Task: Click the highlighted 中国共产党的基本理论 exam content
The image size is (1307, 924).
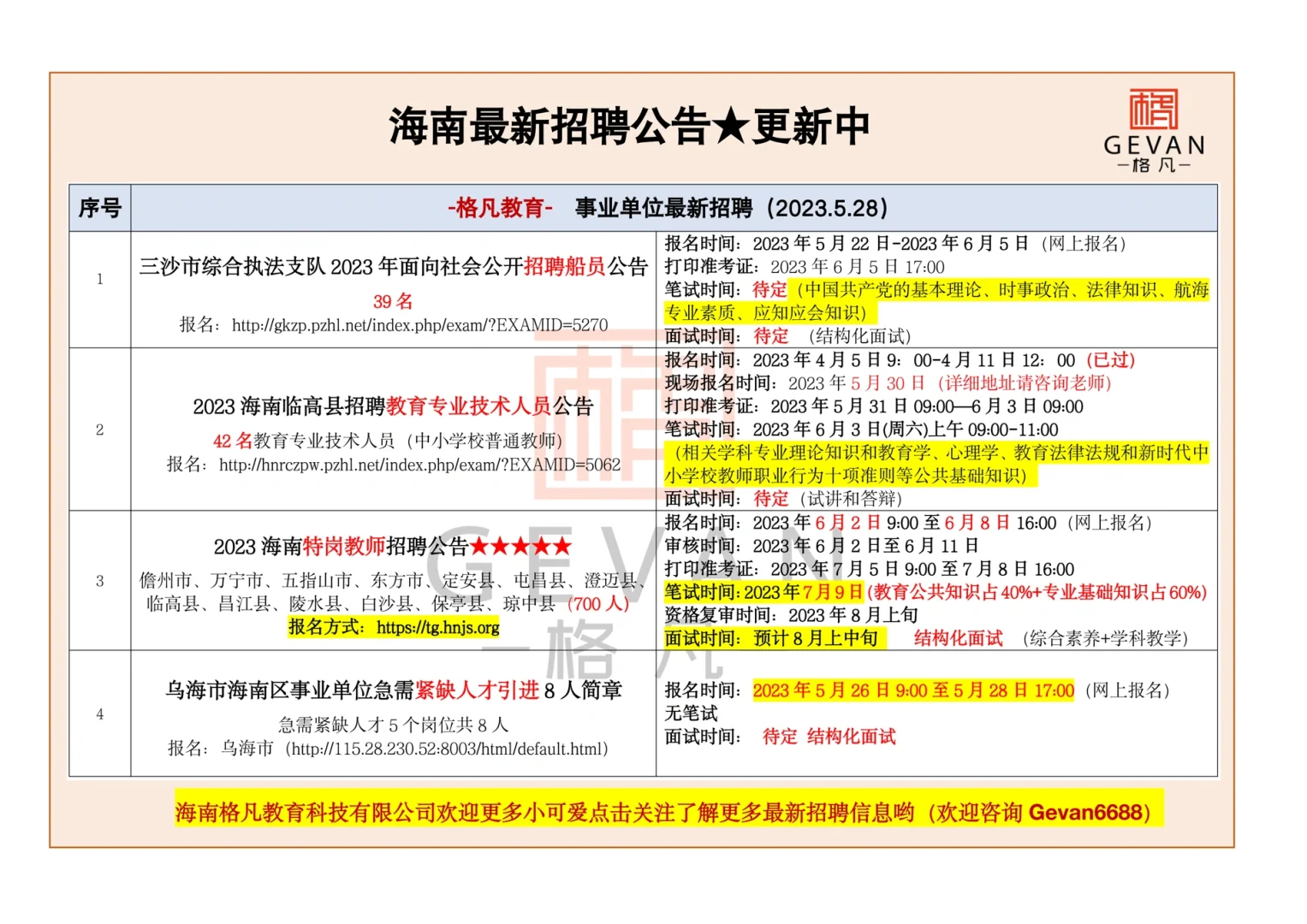Action: click(x=937, y=301)
